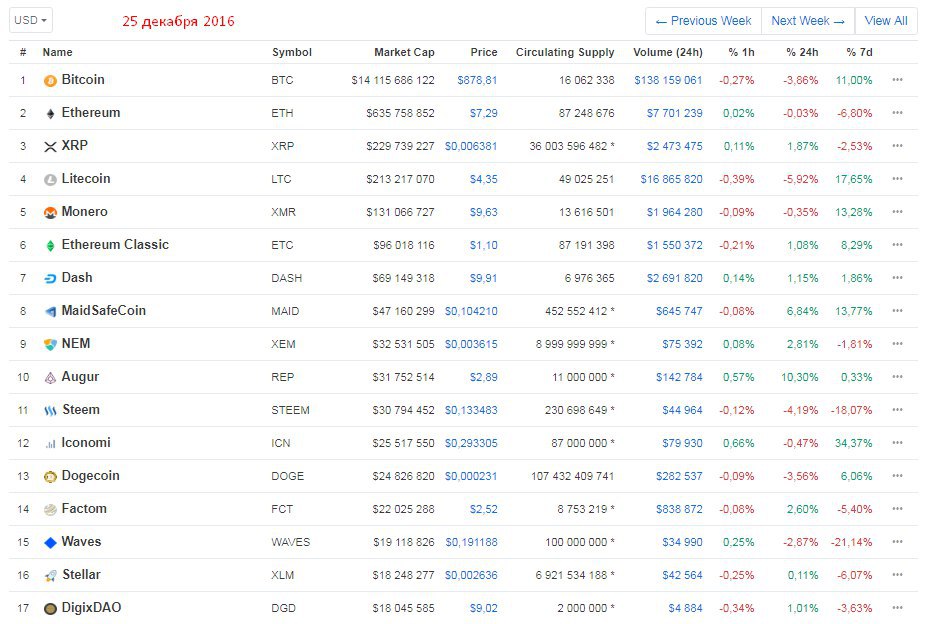This screenshot has height=624, width=926.
Task: Click the Ethereum diamond logo icon
Action: point(50,113)
